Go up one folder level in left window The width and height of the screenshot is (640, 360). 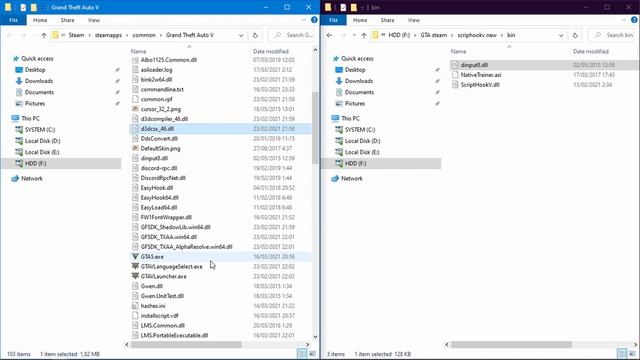tap(44, 36)
